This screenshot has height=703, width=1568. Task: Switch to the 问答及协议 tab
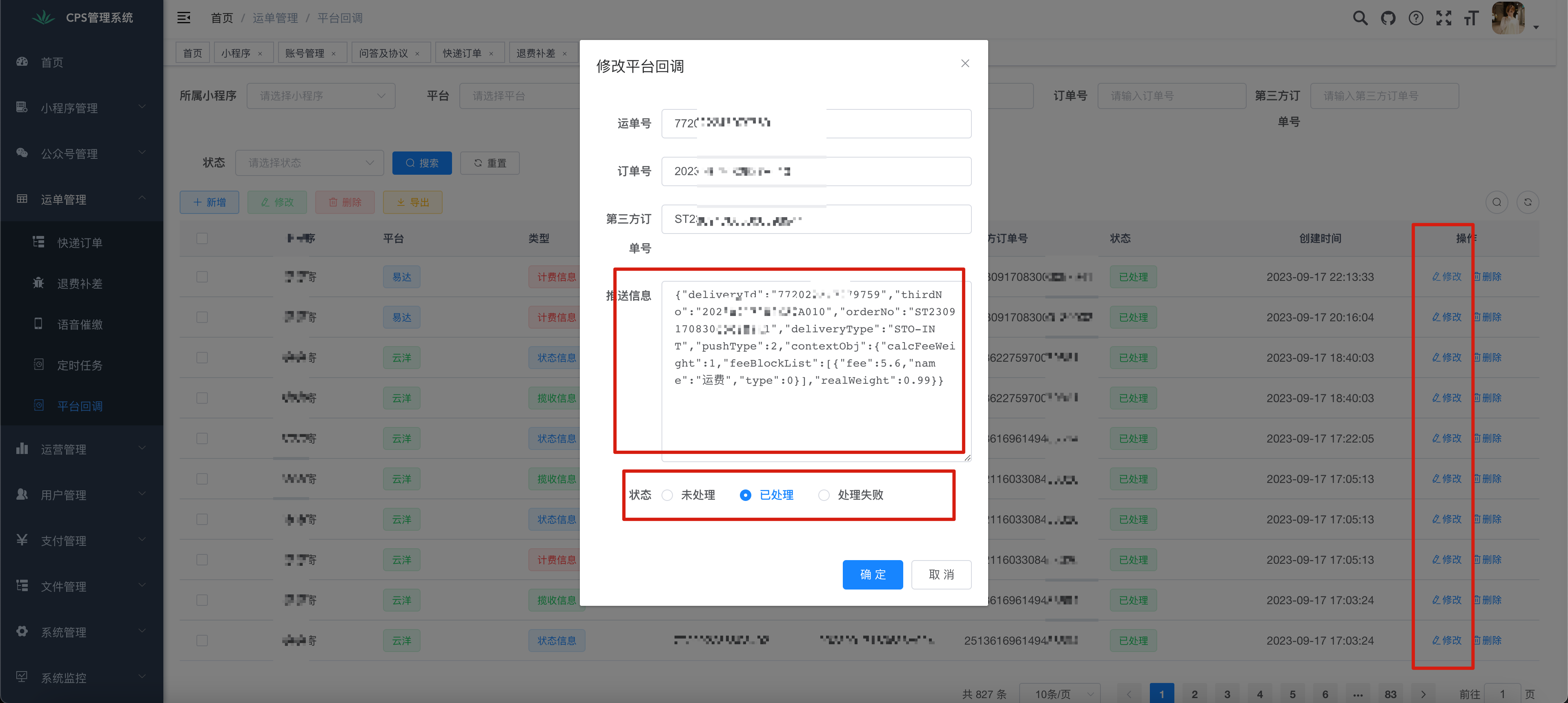tap(390, 53)
